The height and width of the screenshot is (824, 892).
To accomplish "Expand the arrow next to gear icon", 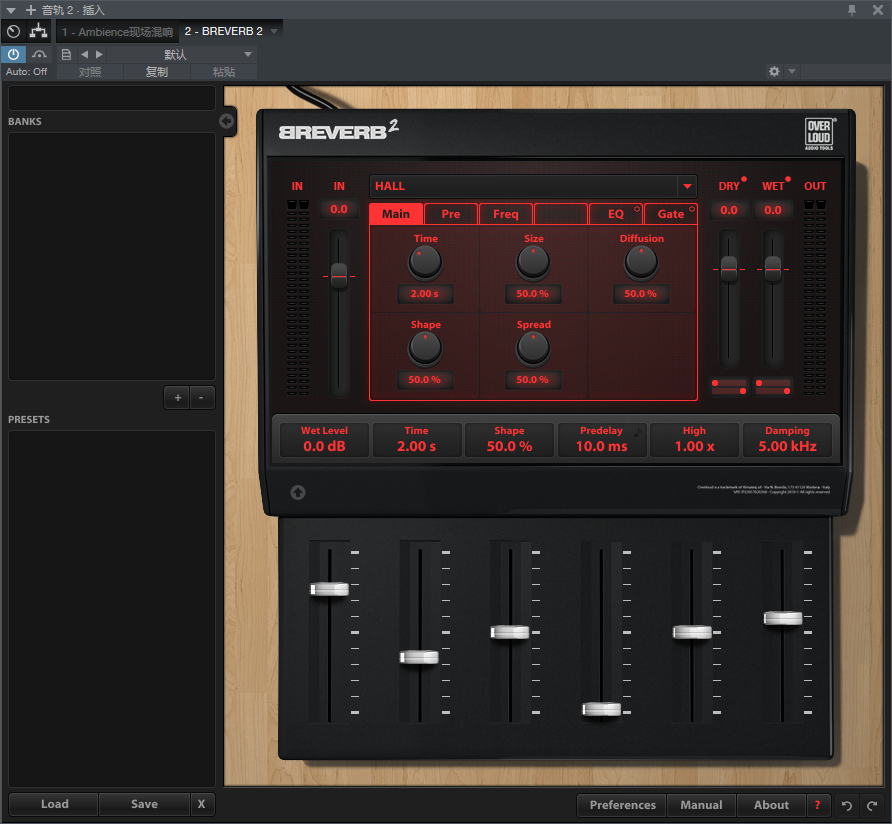I will [x=792, y=72].
